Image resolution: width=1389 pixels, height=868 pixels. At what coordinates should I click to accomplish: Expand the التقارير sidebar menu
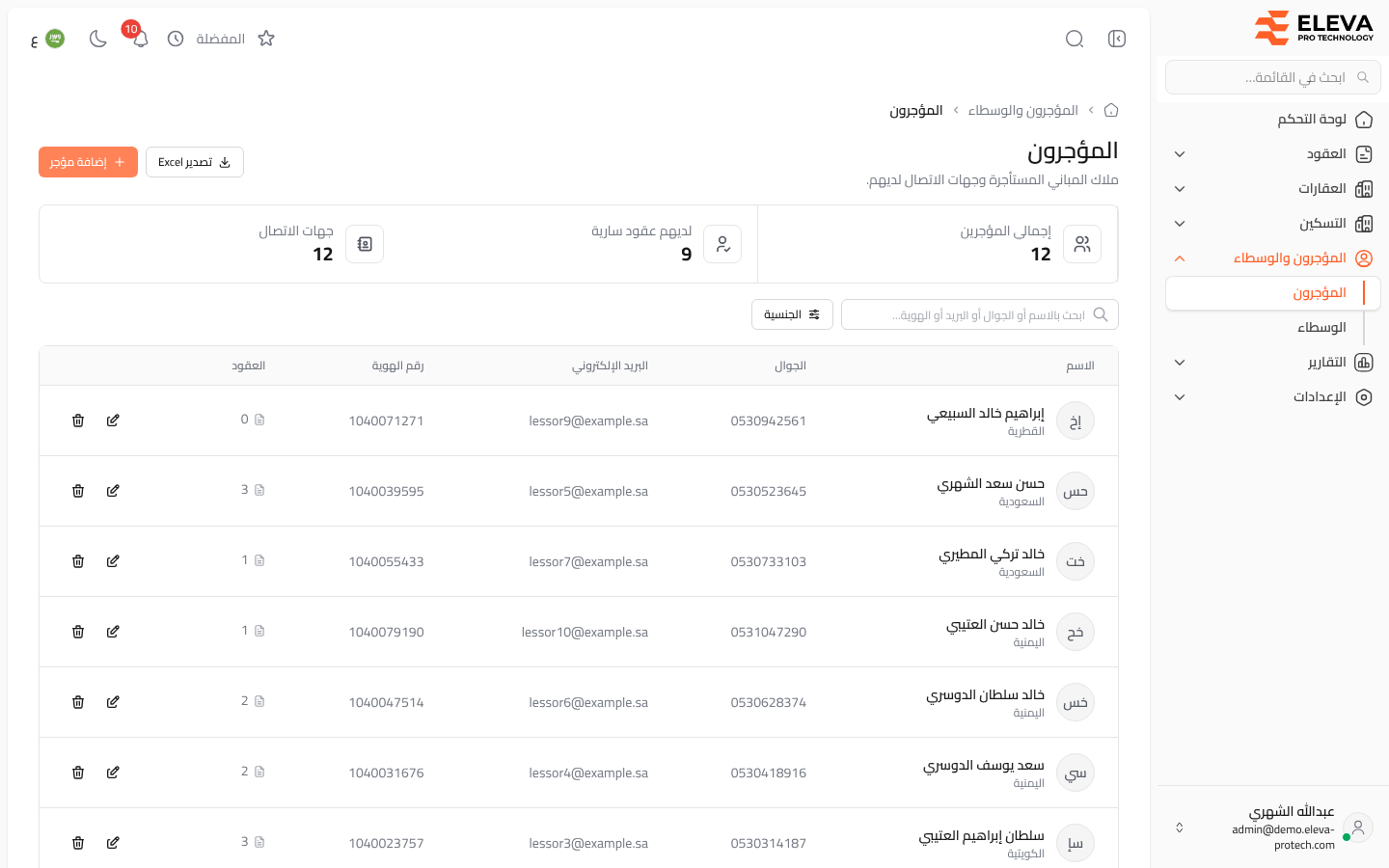pos(1273,363)
